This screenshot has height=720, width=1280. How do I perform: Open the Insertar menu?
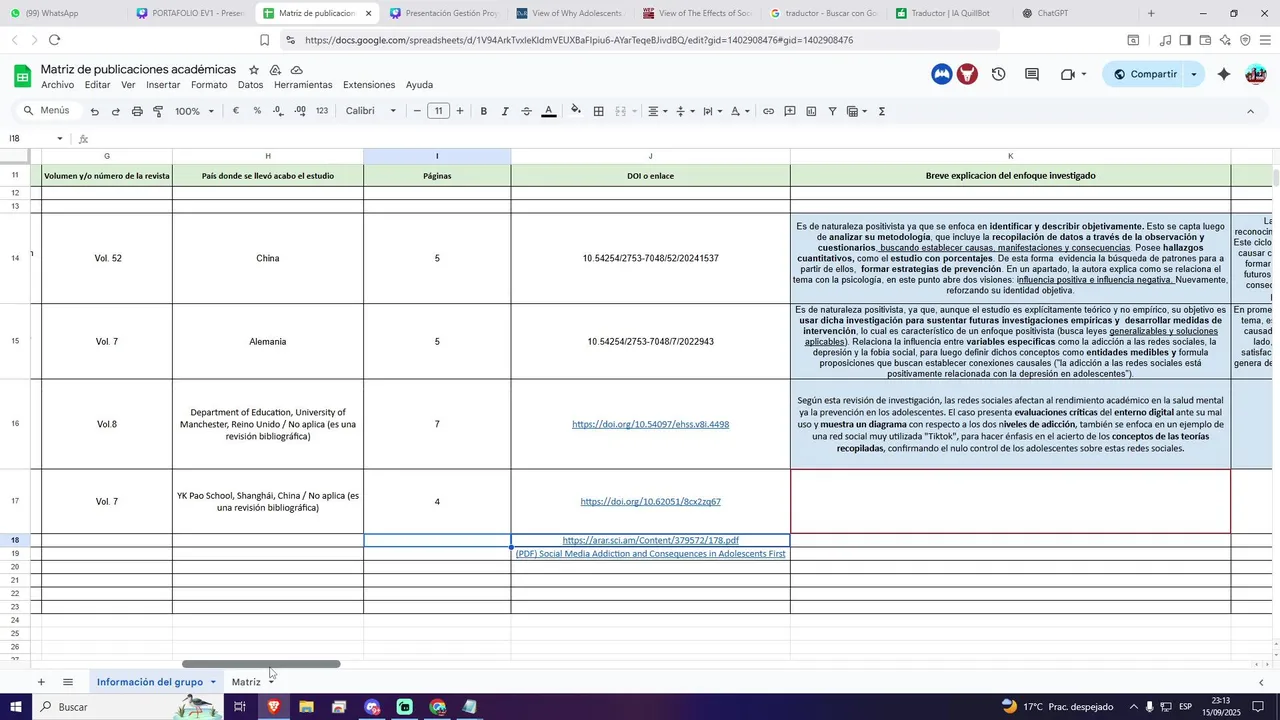(x=163, y=85)
